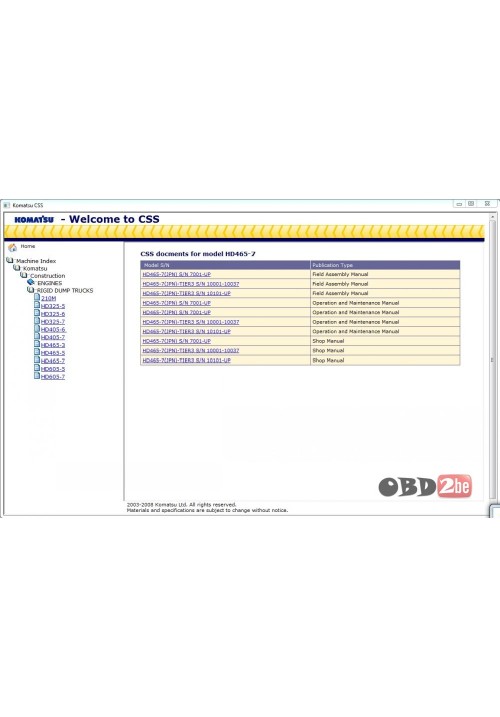Select the Machine Index tree label

[36, 261]
